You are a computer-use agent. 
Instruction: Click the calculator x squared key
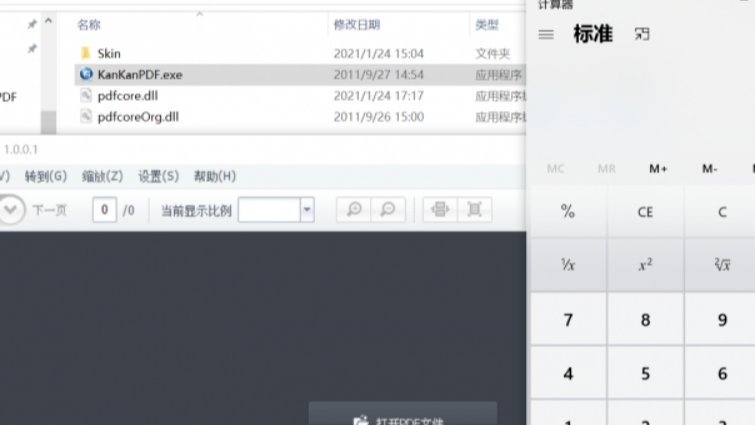(x=645, y=265)
